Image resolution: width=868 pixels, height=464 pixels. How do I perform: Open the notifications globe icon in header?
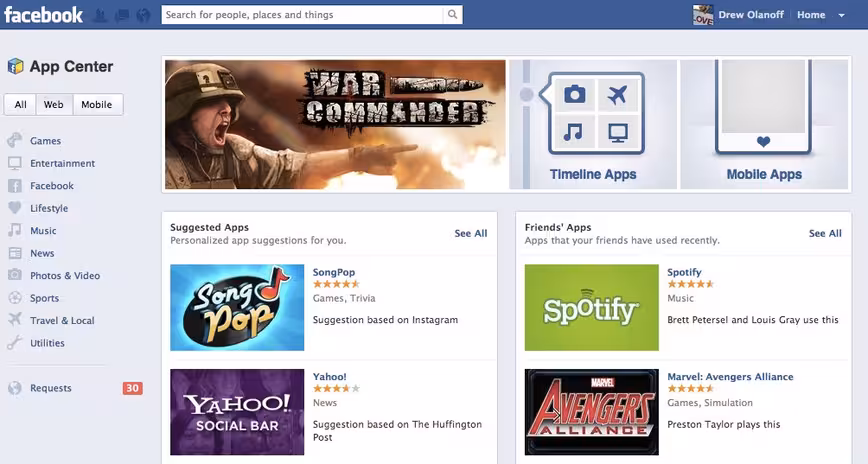click(143, 15)
